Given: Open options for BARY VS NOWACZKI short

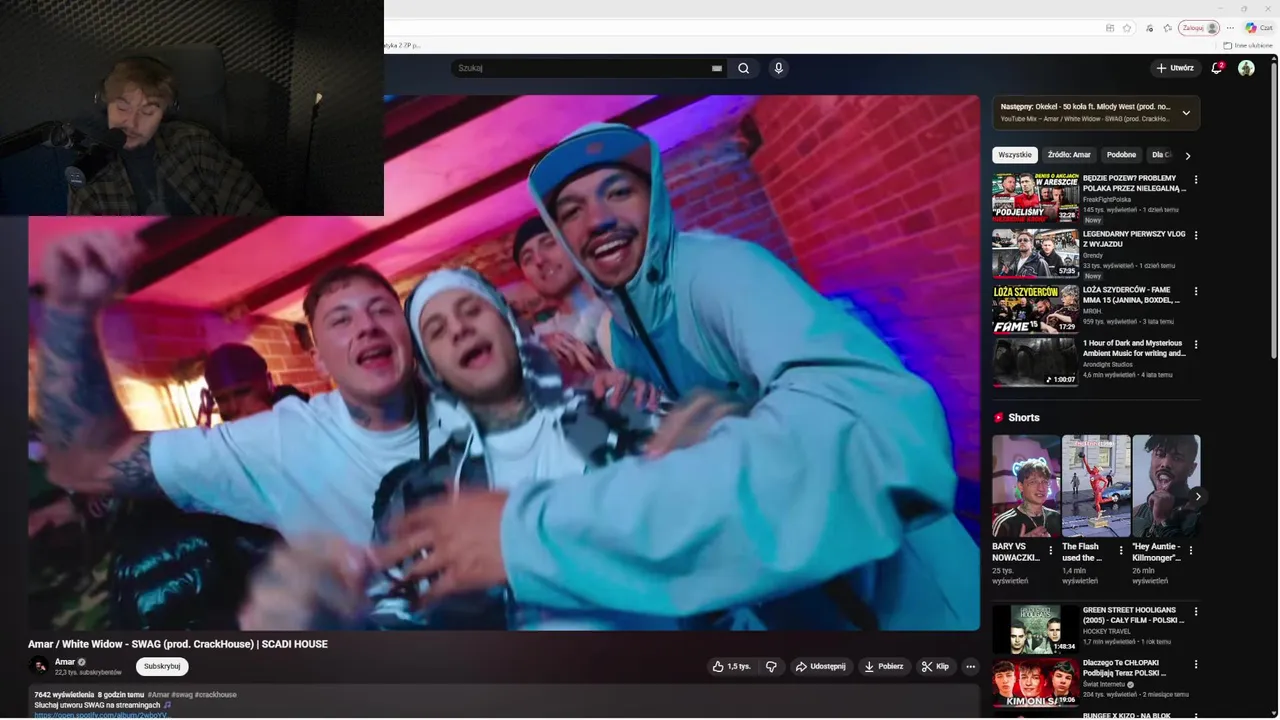Looking at the screenshot, I should pyautogui.click(x=1050, y=550).
